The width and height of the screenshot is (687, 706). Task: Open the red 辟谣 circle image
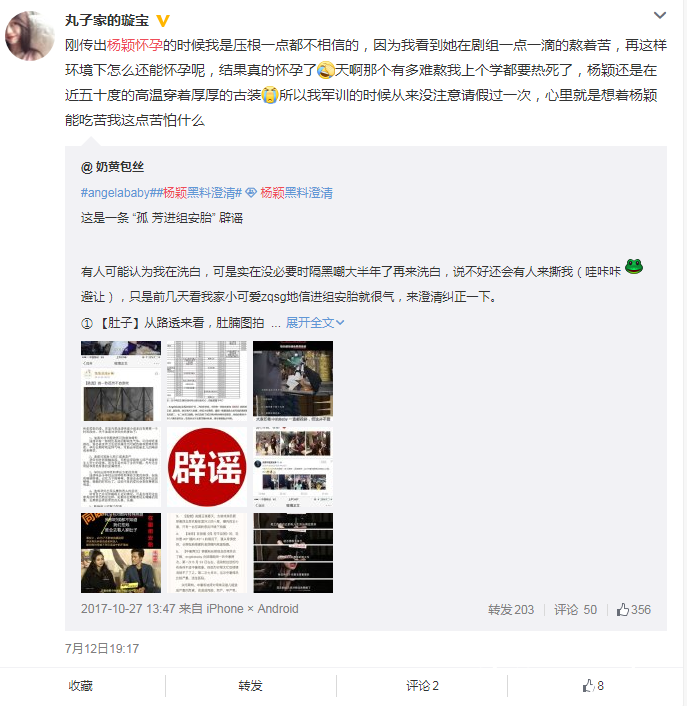[x=207, y=467]
